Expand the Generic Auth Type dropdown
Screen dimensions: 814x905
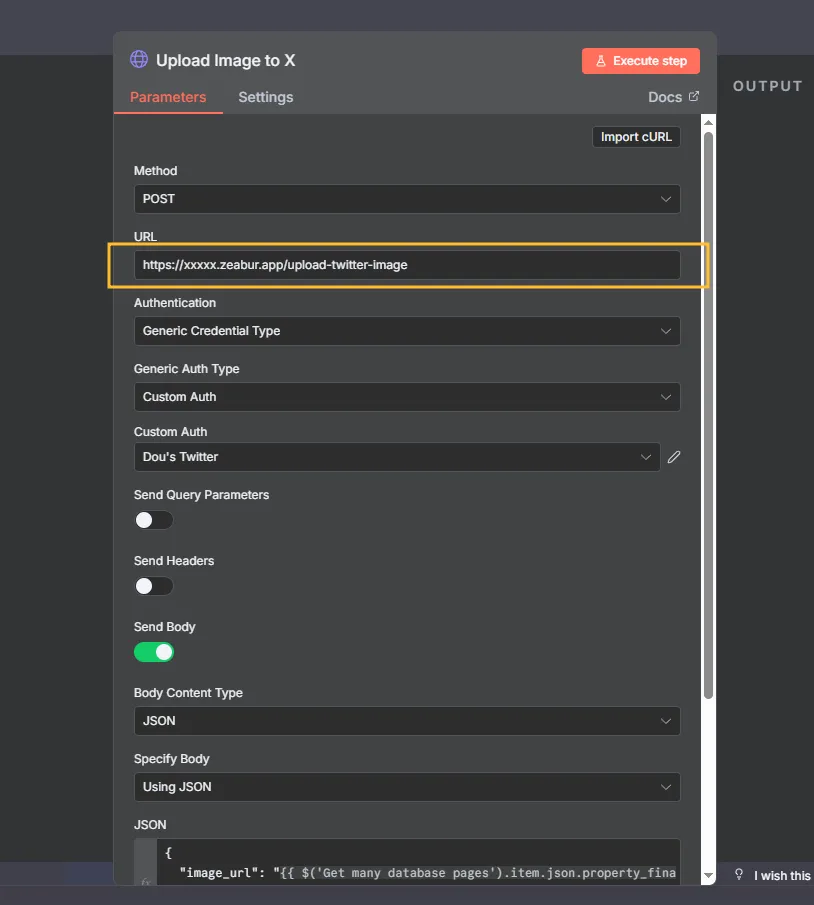406,397
